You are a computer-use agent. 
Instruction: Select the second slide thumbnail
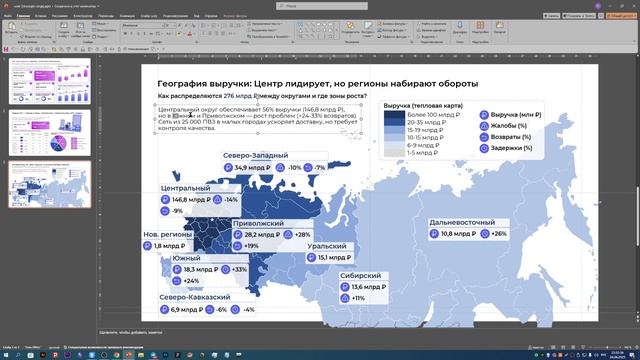[x=50, y=133]
